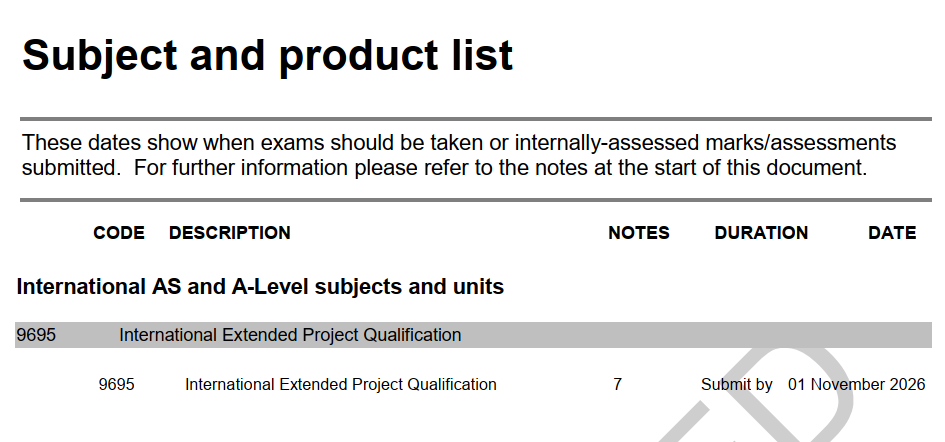Select the white-row International Extended Project Qualification description
945x442 pixels.
[341, 385]
